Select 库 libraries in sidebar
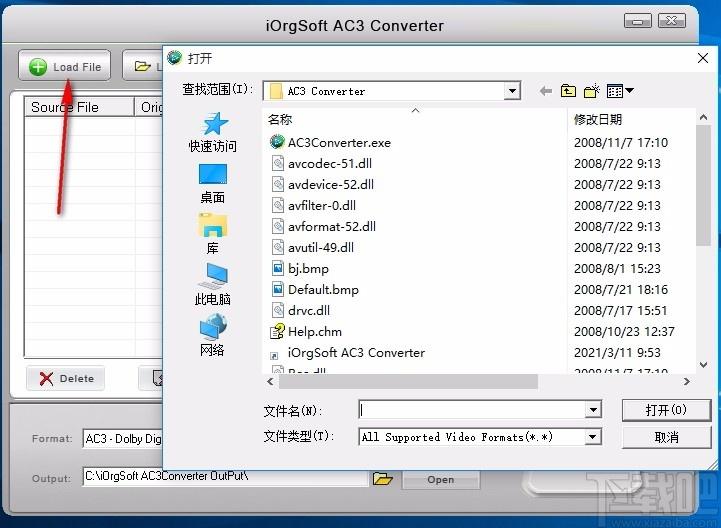Image resolution: width=721 pixels, height=528 pixels. point(212,234)
